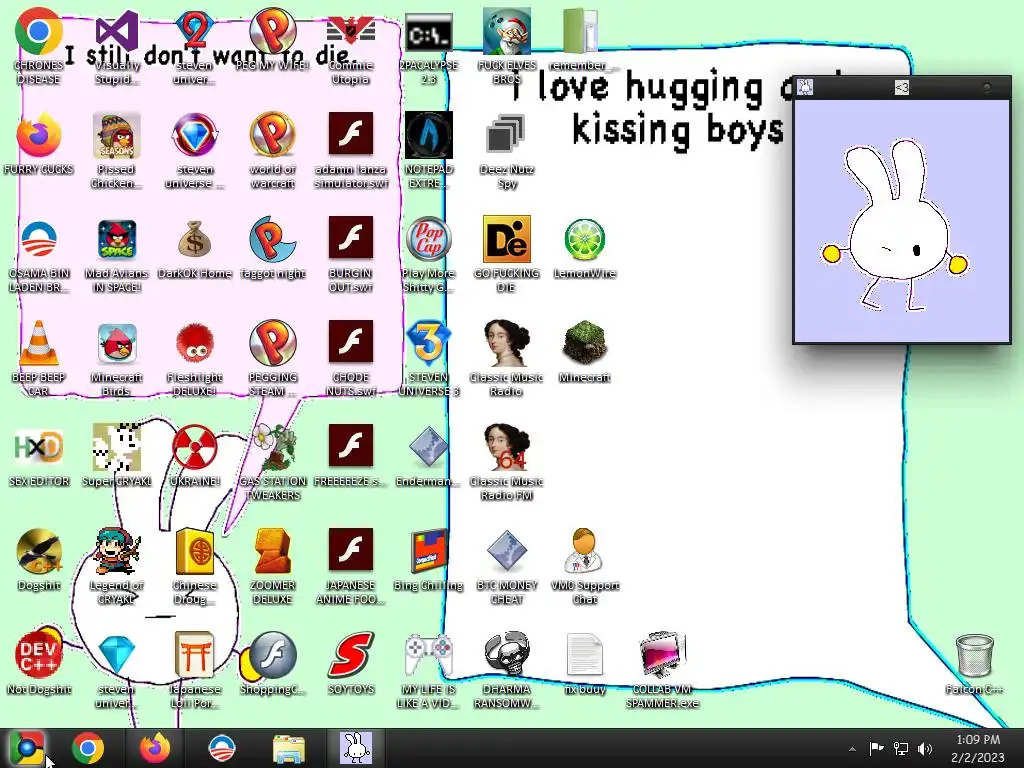Image resolution: width=1024 pixels, height=768 pixels.
Task: Open the DarkOK Home money bag icon
Action: pyautogui.click(x=195, y=240)
